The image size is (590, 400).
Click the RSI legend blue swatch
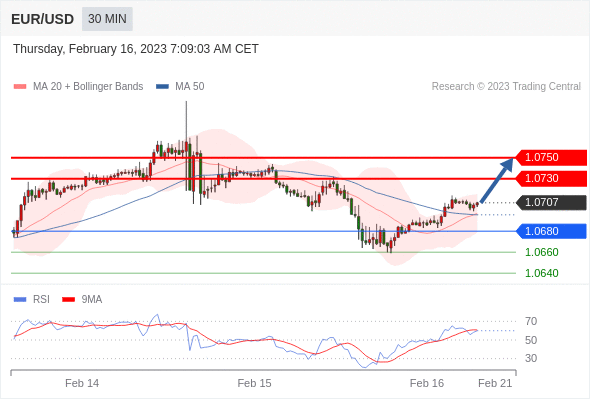20,300
